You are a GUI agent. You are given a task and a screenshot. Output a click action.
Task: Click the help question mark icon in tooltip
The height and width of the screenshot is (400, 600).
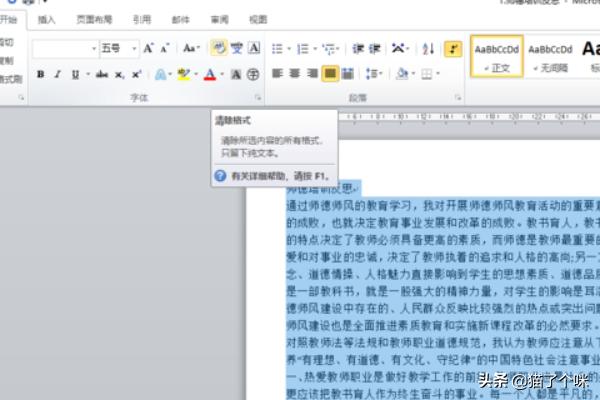pyautogui.click(x=220, y=176)
